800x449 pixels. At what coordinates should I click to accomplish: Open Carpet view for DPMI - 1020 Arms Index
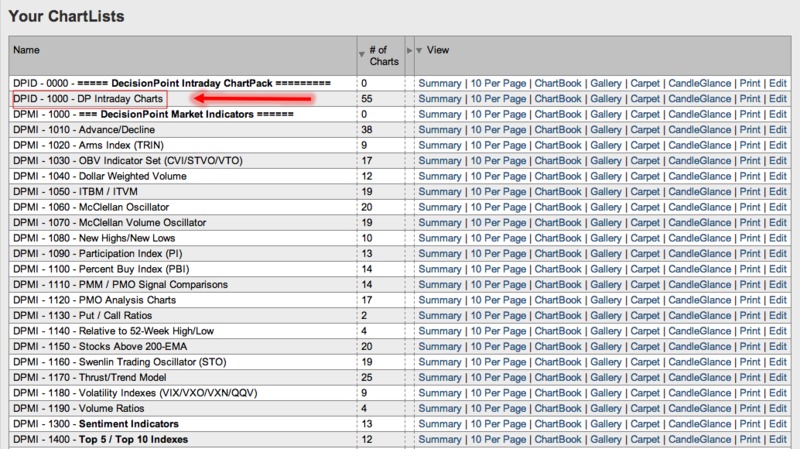645,145
